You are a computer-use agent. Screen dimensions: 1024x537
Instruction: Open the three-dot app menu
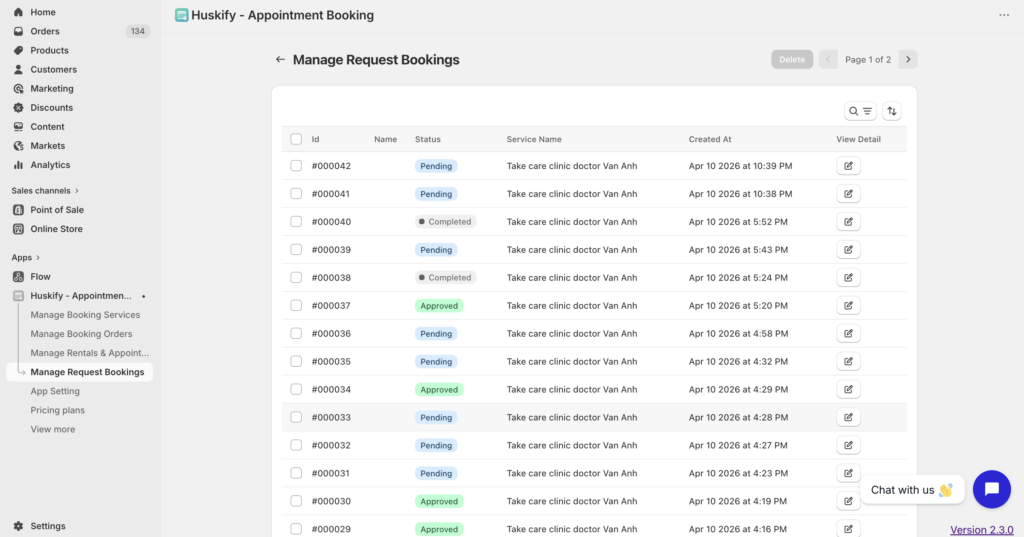coord(1004,15)
